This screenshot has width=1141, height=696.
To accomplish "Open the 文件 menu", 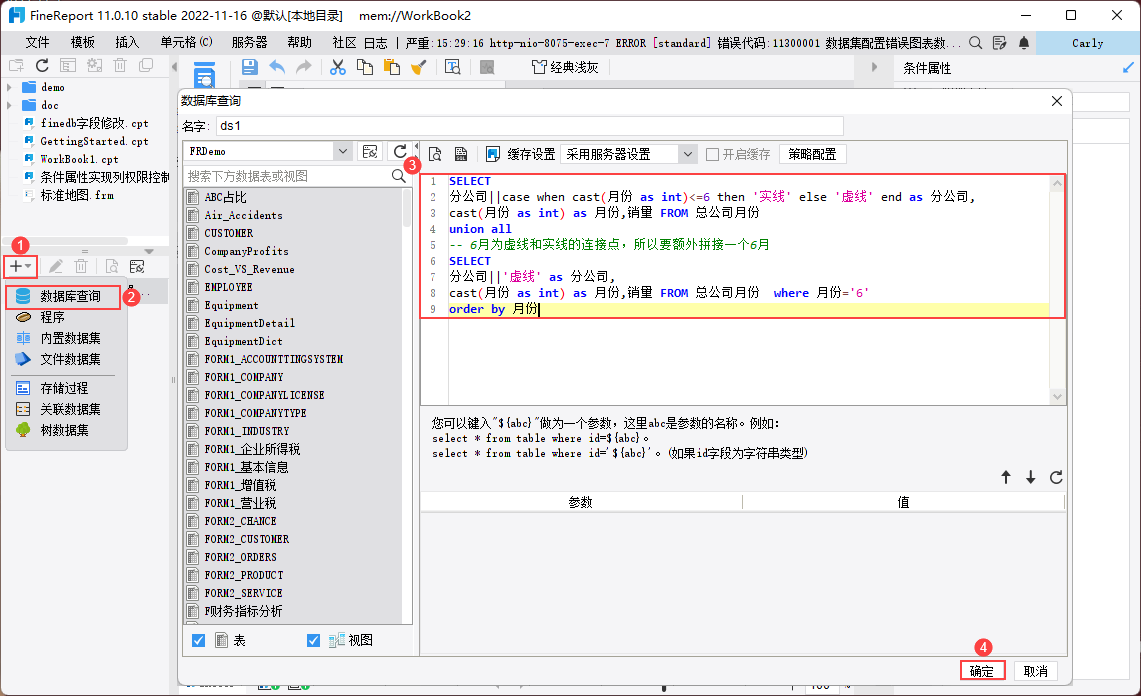I will click(x=37, y=43).
